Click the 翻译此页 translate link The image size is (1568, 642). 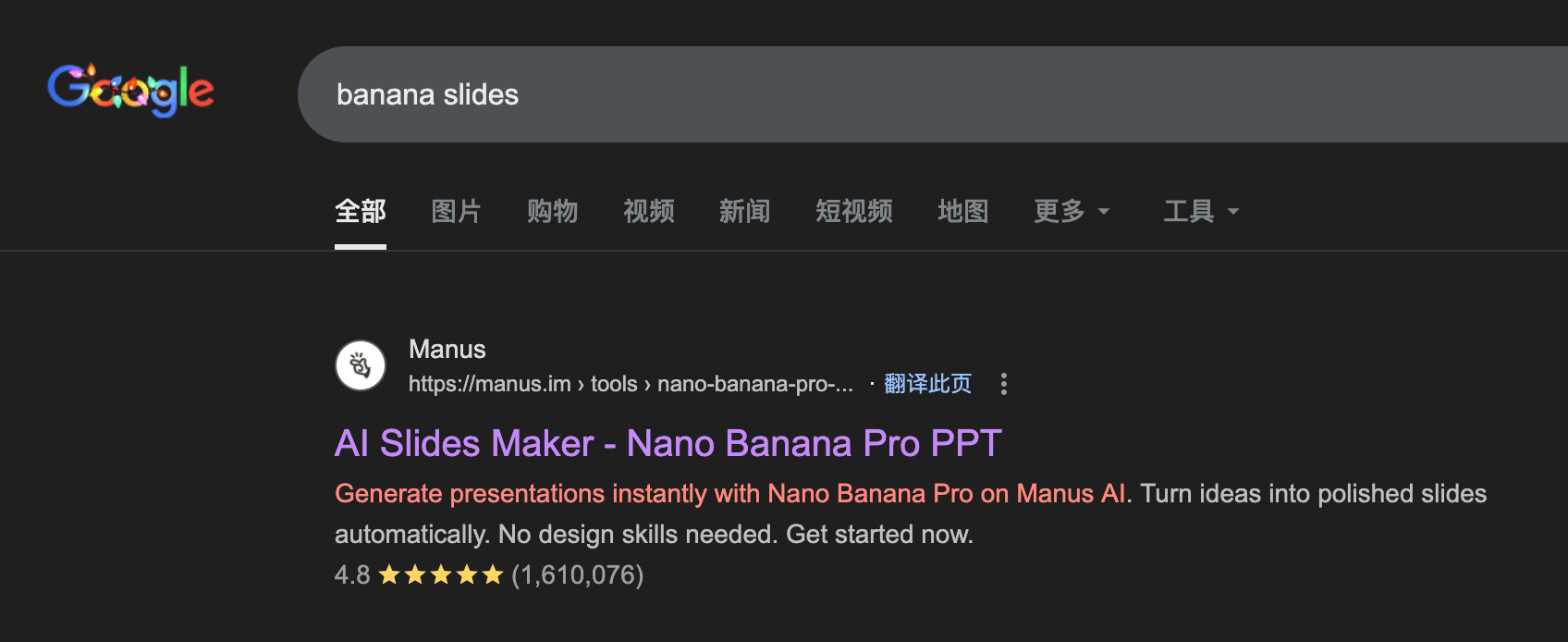click(x=928, y=384)
